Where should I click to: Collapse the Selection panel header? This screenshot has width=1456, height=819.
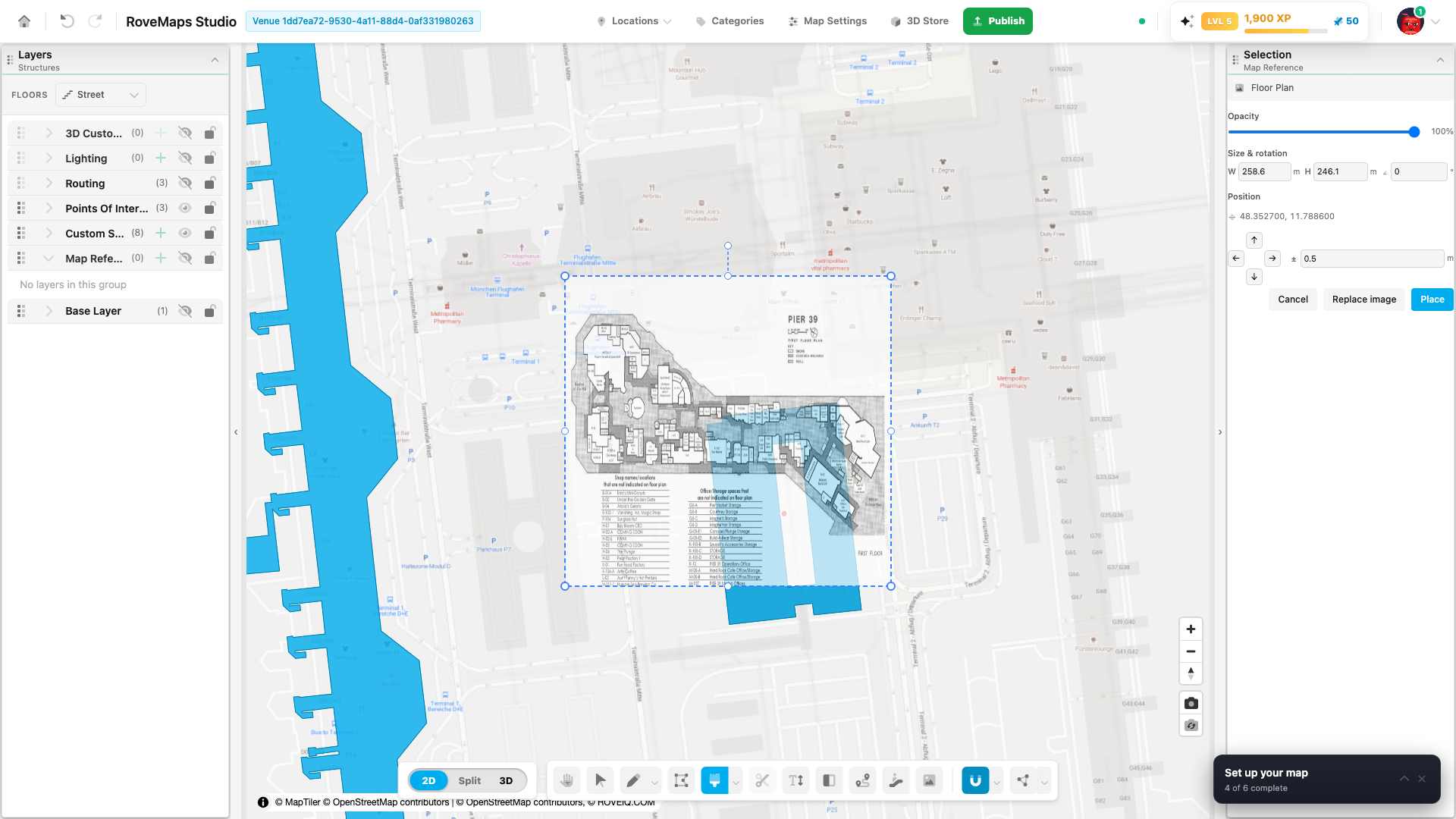pos(1440,60)
